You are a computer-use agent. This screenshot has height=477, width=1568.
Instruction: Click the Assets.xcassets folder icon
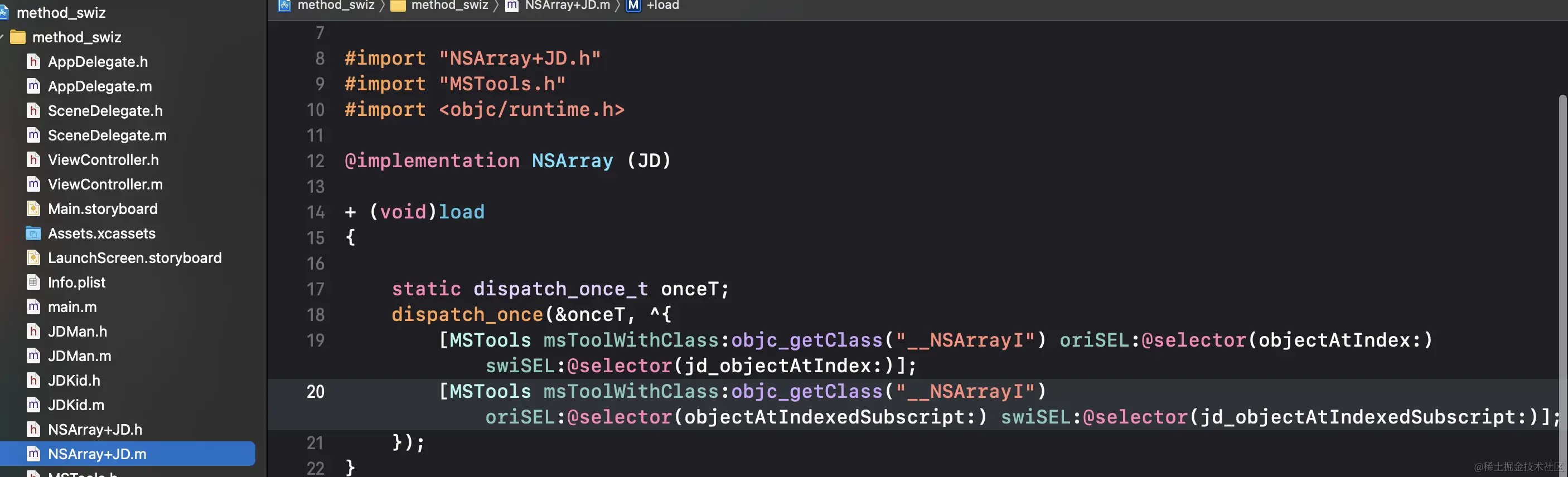point(33,233)
